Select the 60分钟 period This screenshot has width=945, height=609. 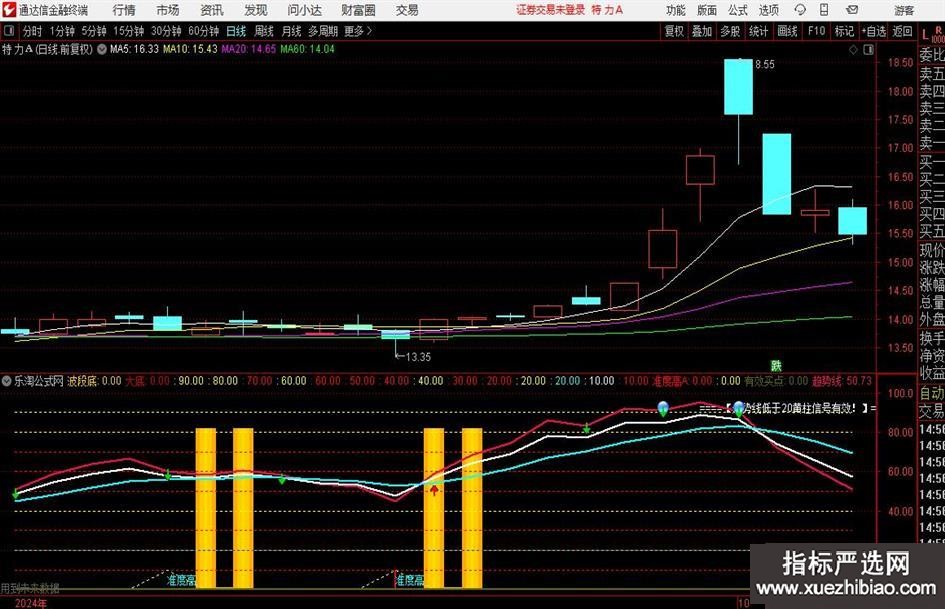tap(204, 31)
